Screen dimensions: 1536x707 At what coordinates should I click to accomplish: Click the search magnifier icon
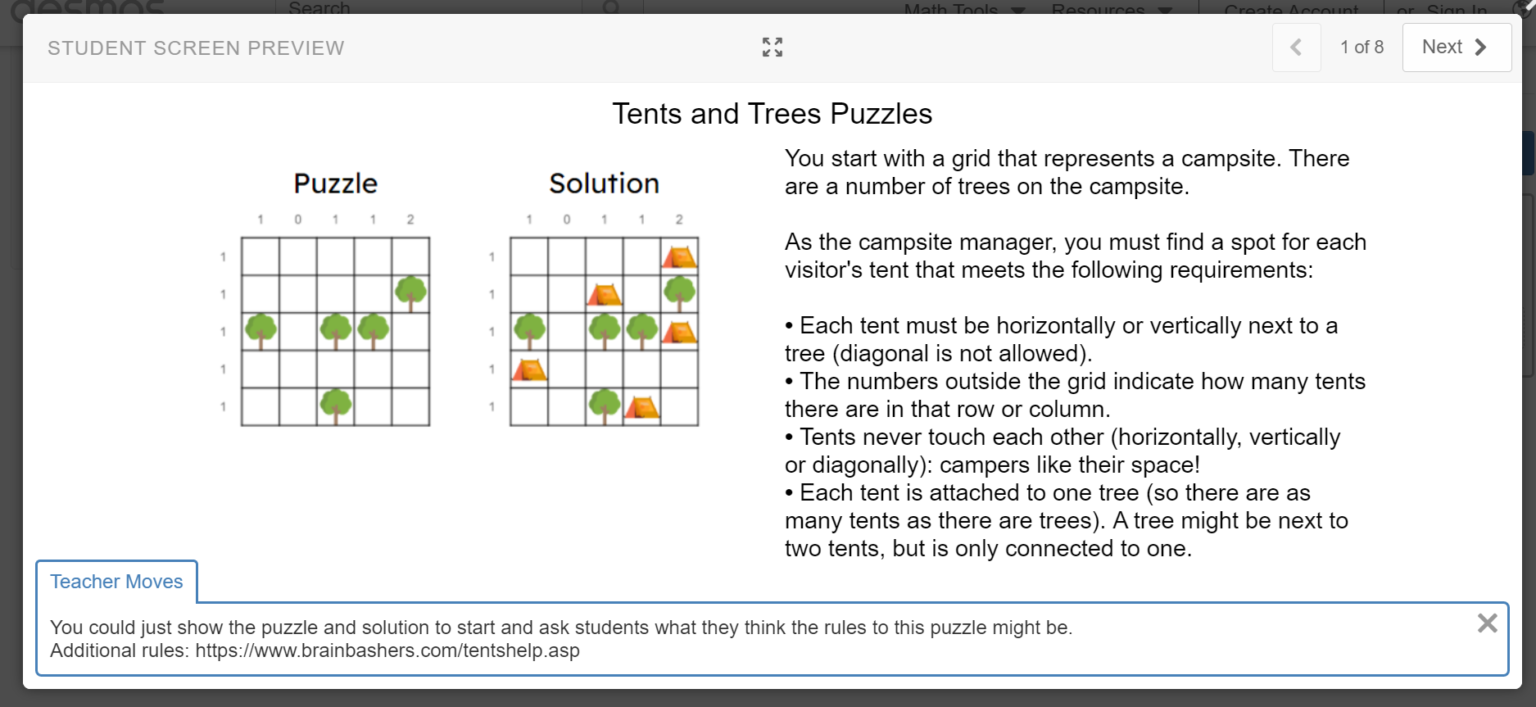pyautogui.click(x=611, y=8)
